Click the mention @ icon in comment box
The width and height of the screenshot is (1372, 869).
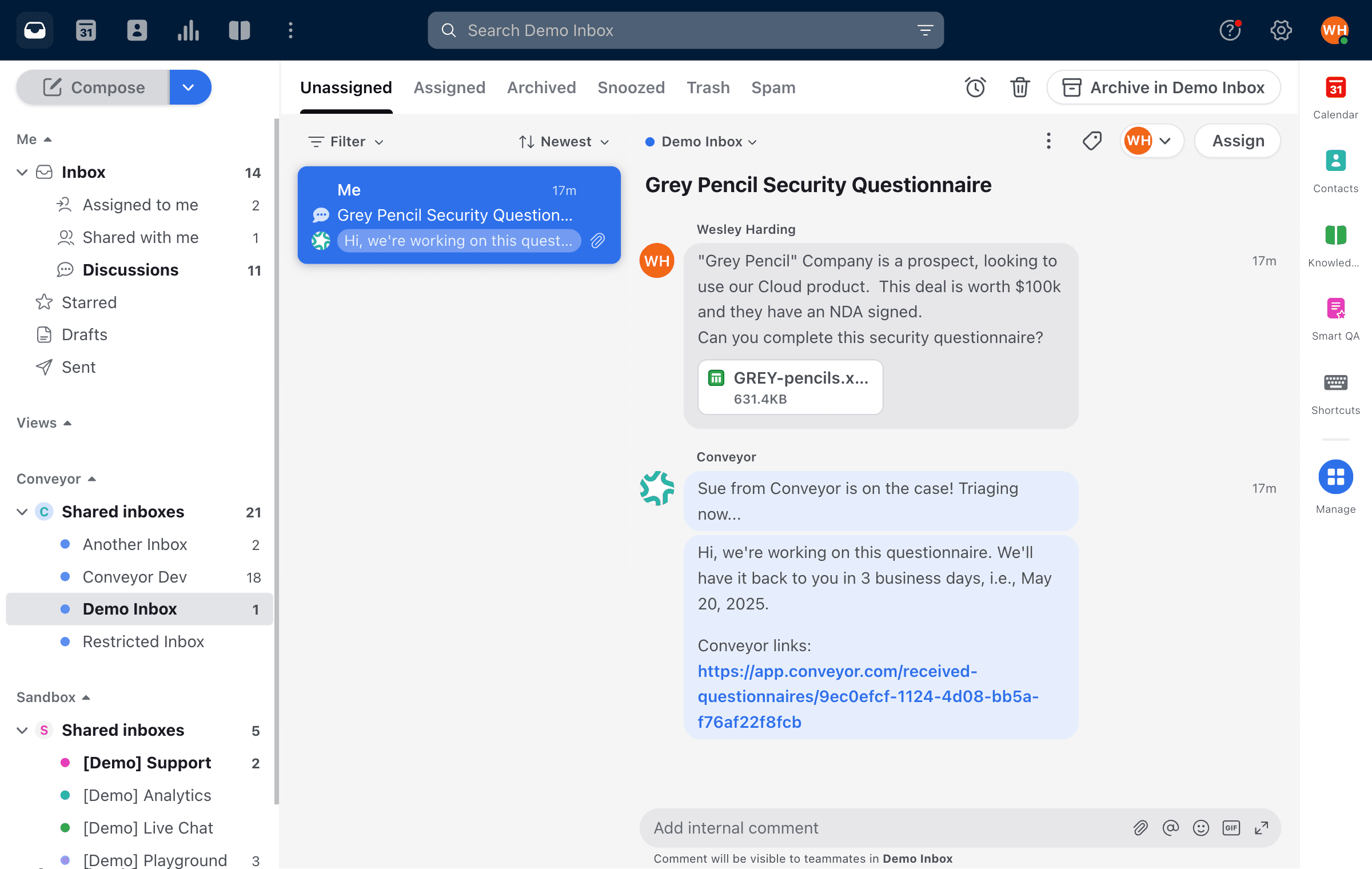point(1171,828)
